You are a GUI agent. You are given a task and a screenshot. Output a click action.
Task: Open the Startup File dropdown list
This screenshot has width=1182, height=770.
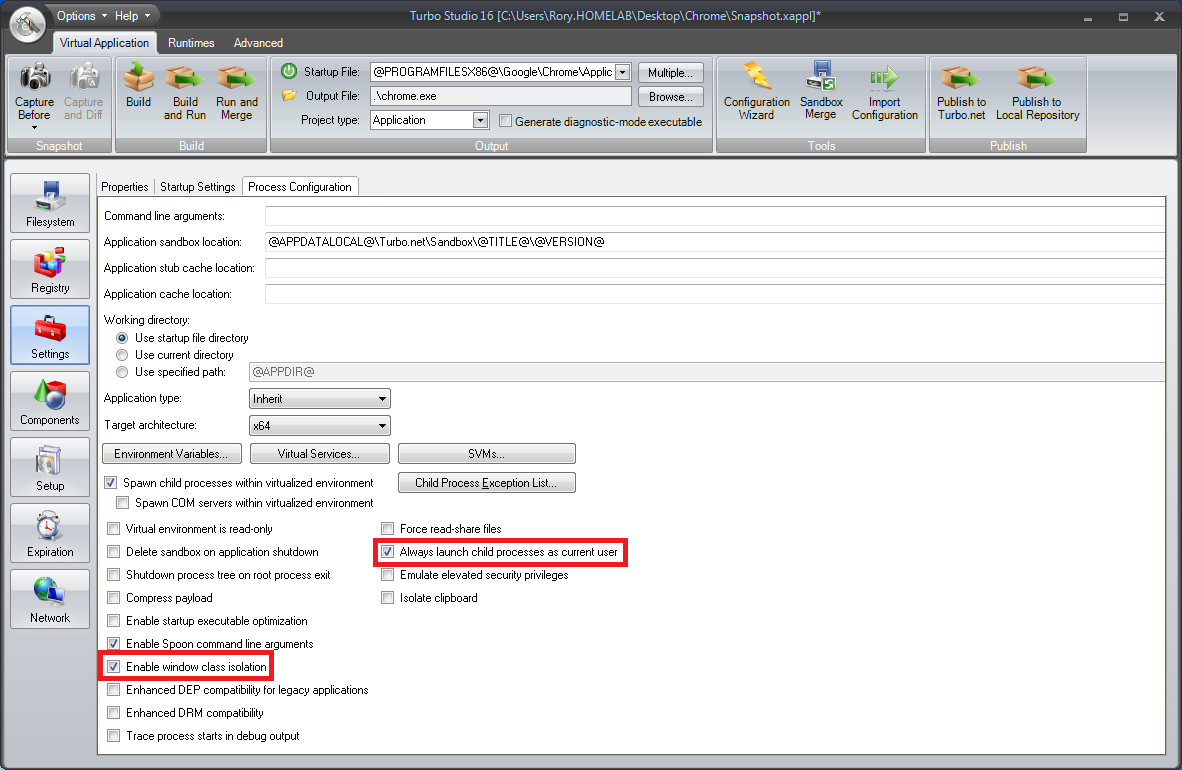click(623, 72)
